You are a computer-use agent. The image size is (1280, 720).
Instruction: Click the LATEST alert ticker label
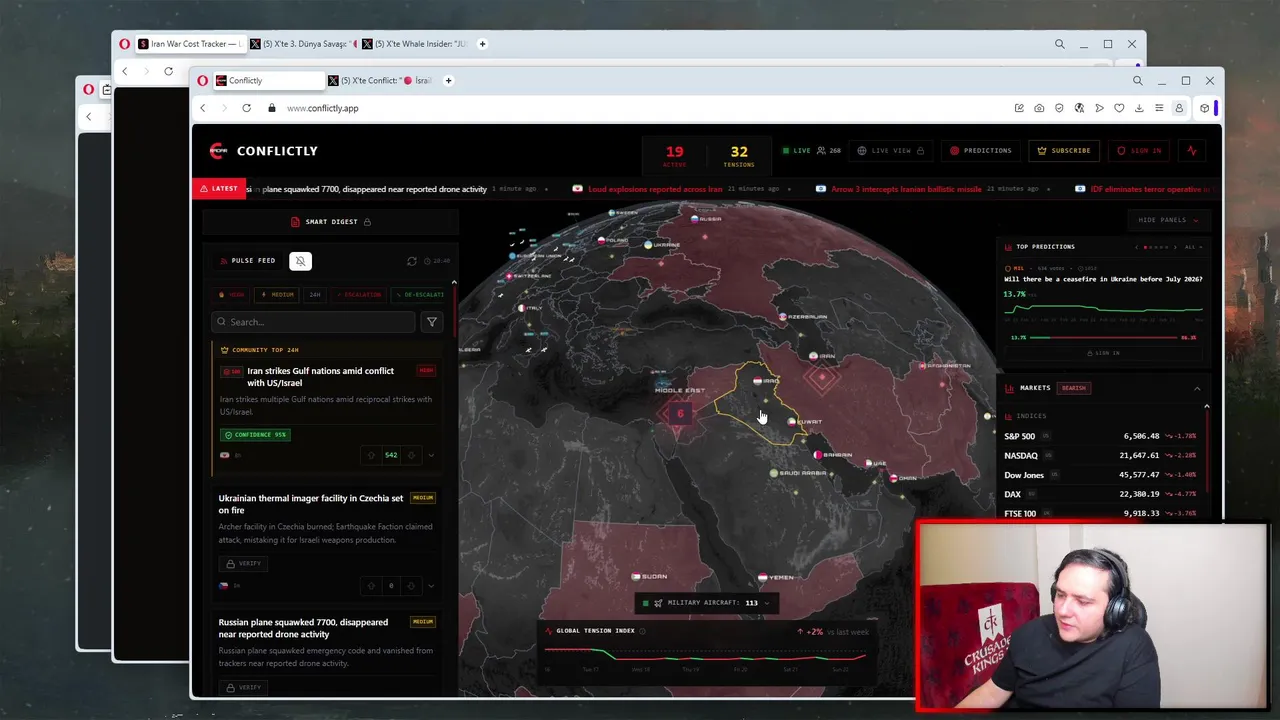219,189
